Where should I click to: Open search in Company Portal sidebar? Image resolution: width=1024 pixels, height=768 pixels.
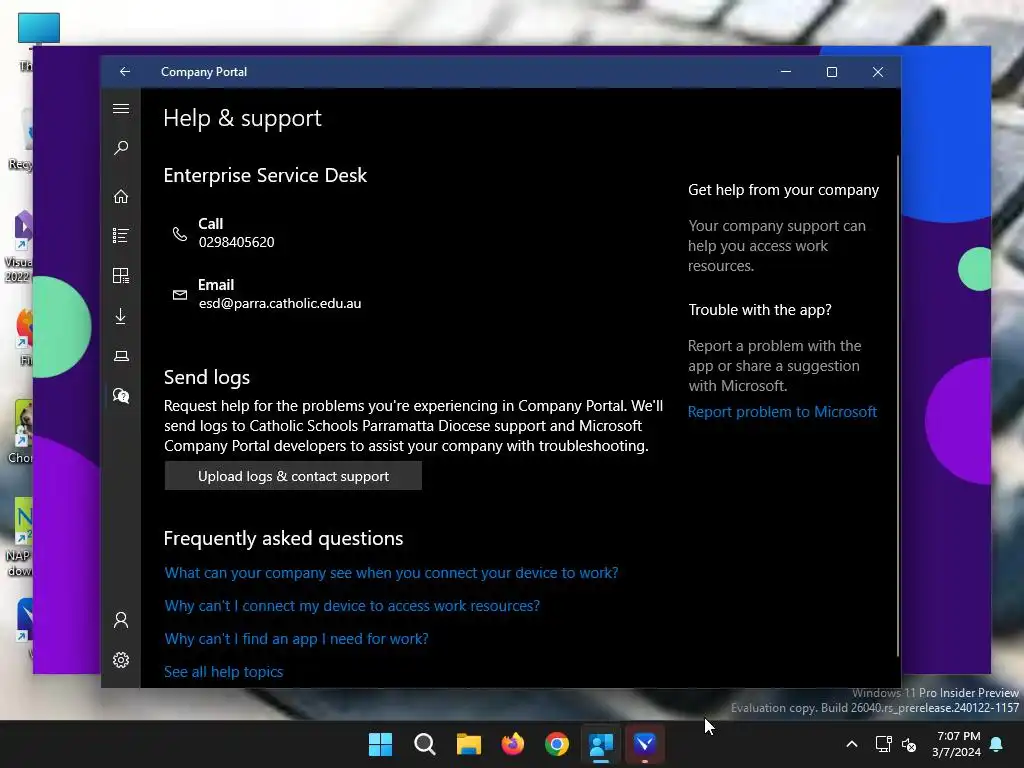tap(121, 148)
